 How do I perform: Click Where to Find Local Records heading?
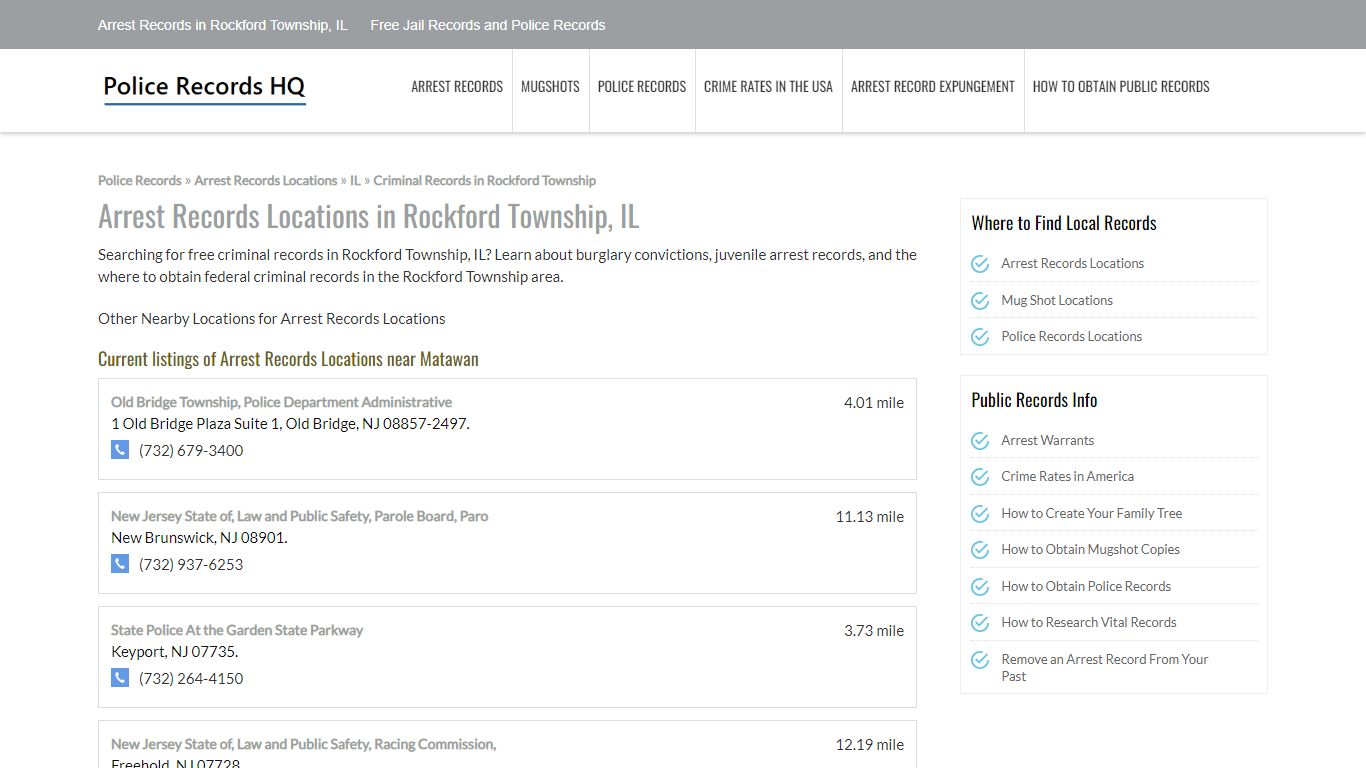[x=1064, y=223]
